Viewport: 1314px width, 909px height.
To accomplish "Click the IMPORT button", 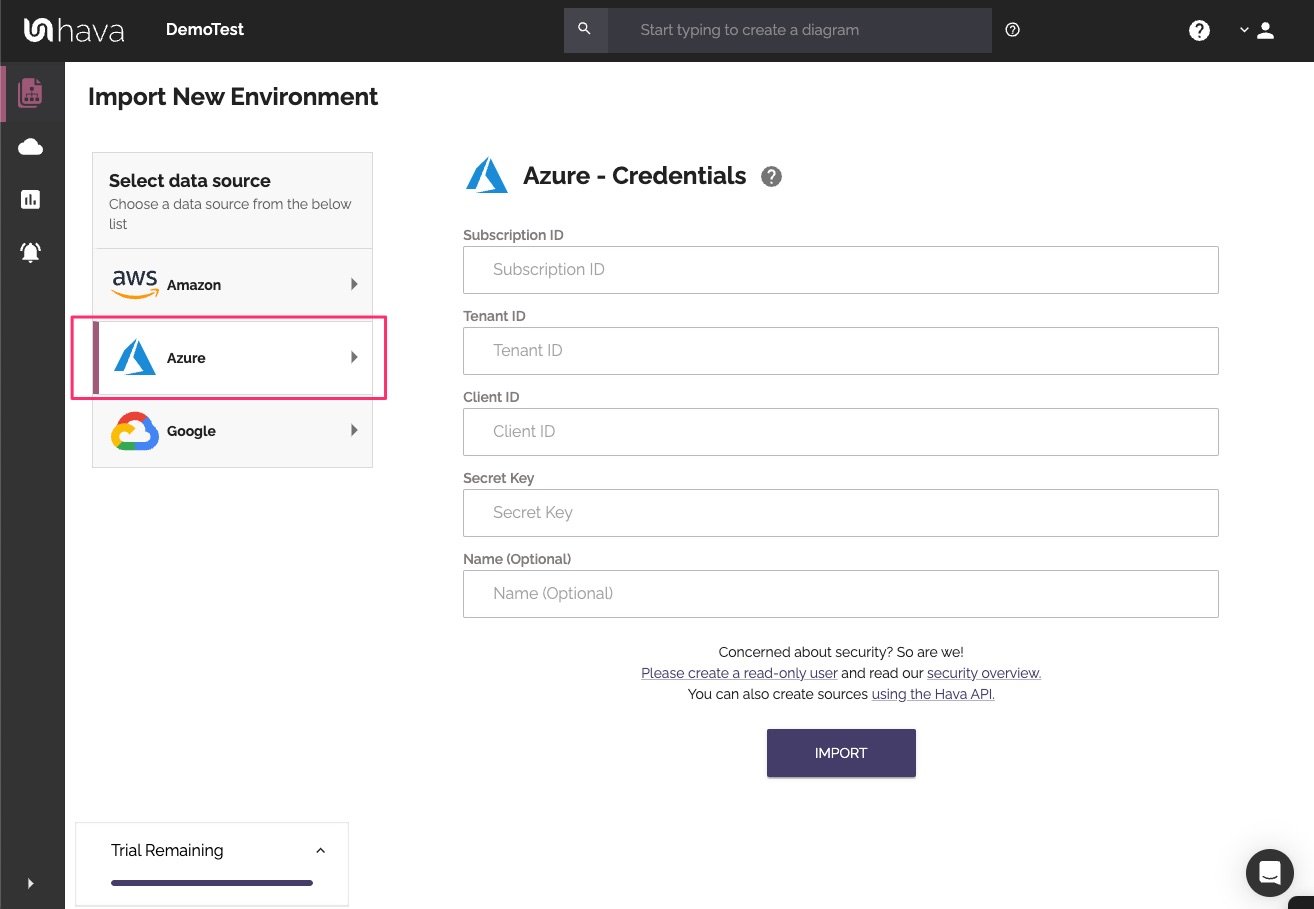I will 841,753.
